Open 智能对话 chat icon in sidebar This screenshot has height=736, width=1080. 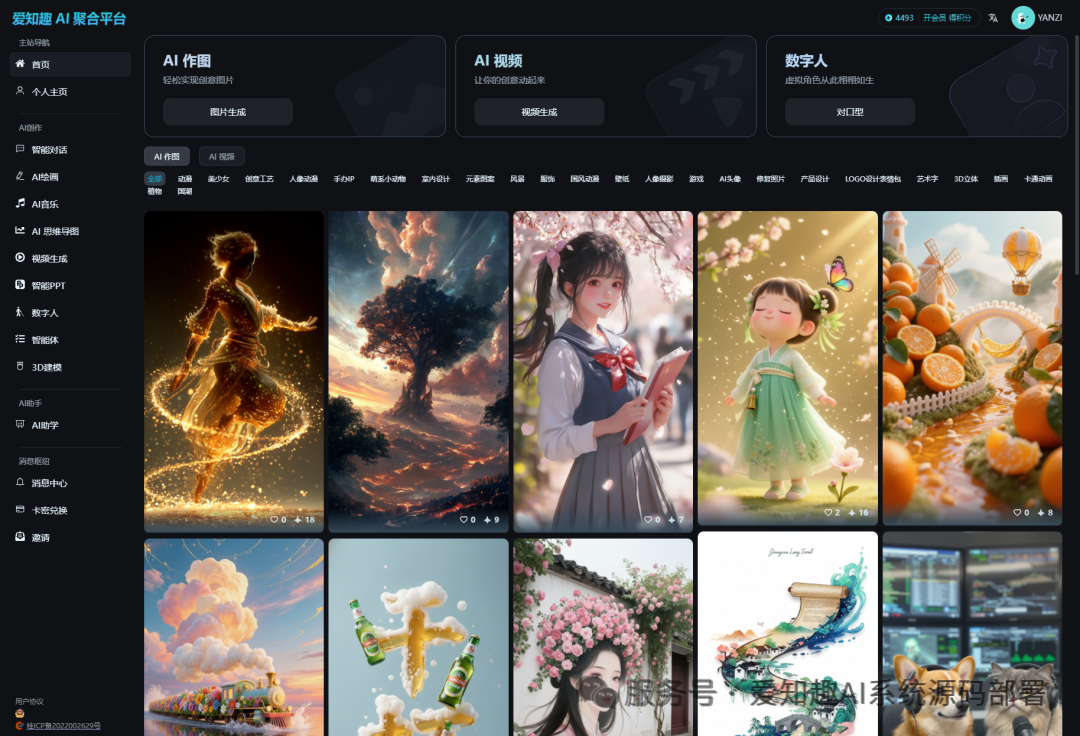click(20, 149)
